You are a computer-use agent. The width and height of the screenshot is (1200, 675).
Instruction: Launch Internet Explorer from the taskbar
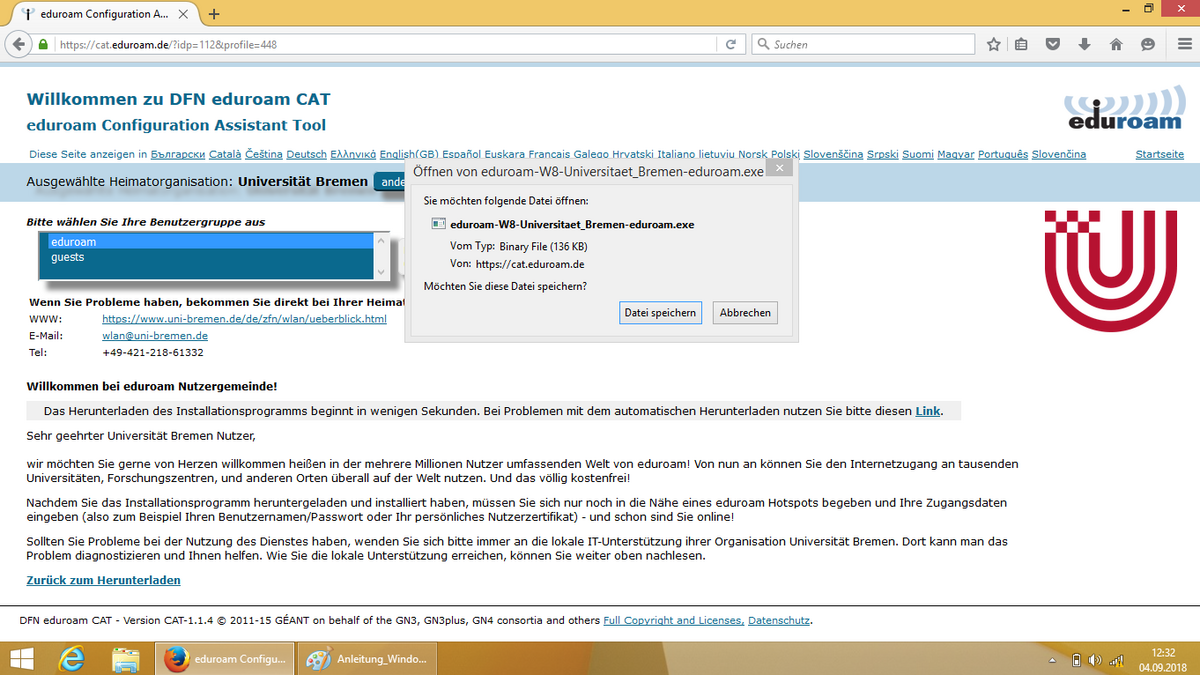point(72,659)
